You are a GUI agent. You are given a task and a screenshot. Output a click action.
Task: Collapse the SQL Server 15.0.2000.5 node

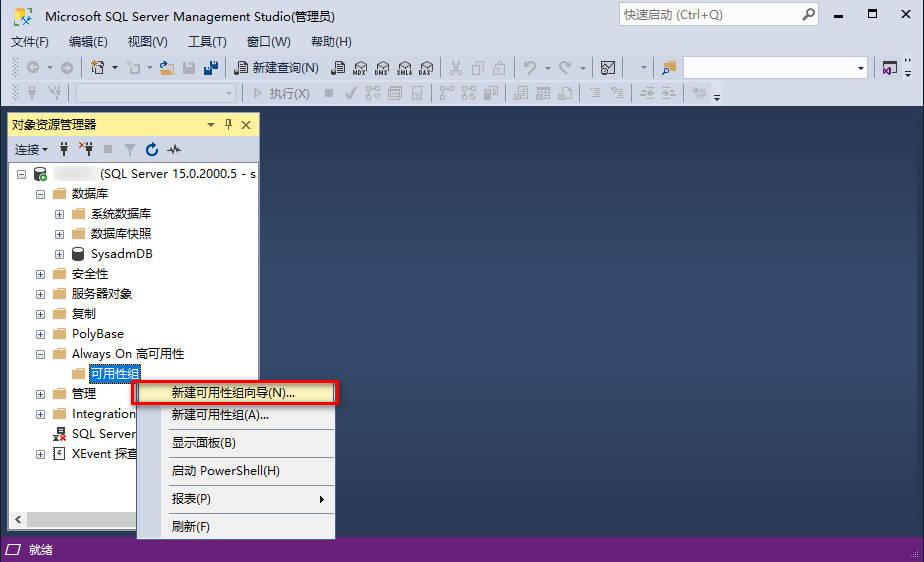pos(22,174)
